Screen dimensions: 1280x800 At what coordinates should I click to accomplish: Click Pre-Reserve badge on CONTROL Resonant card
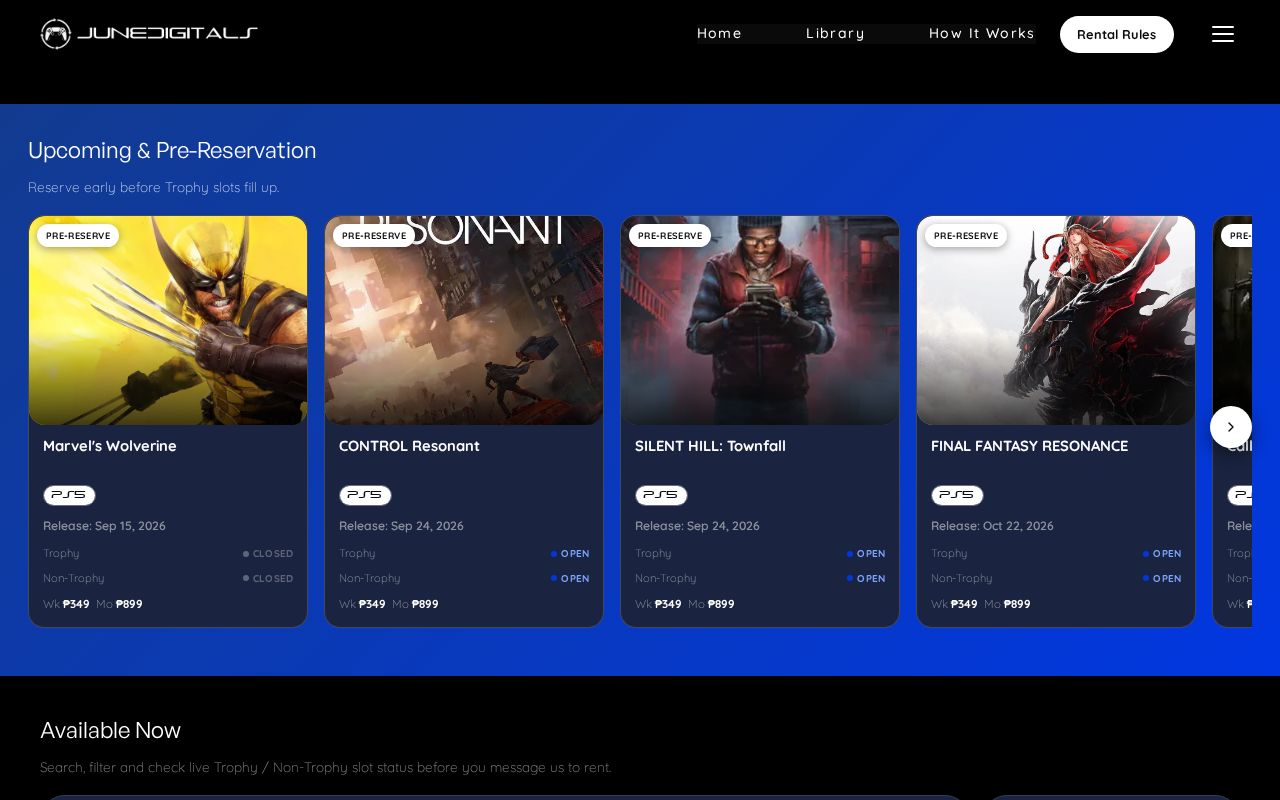point(374,236)
